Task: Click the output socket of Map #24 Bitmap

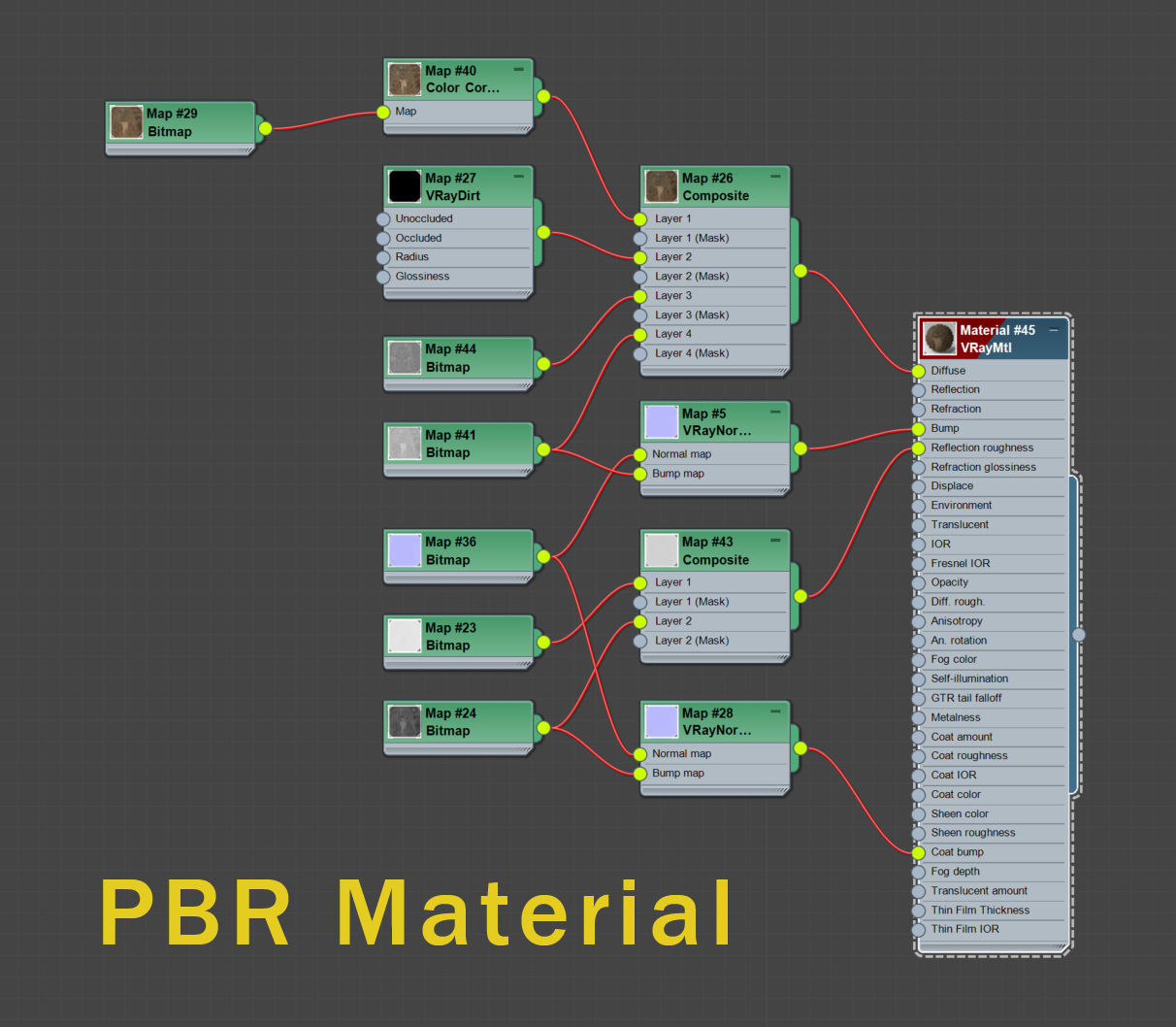Action: 543,727
